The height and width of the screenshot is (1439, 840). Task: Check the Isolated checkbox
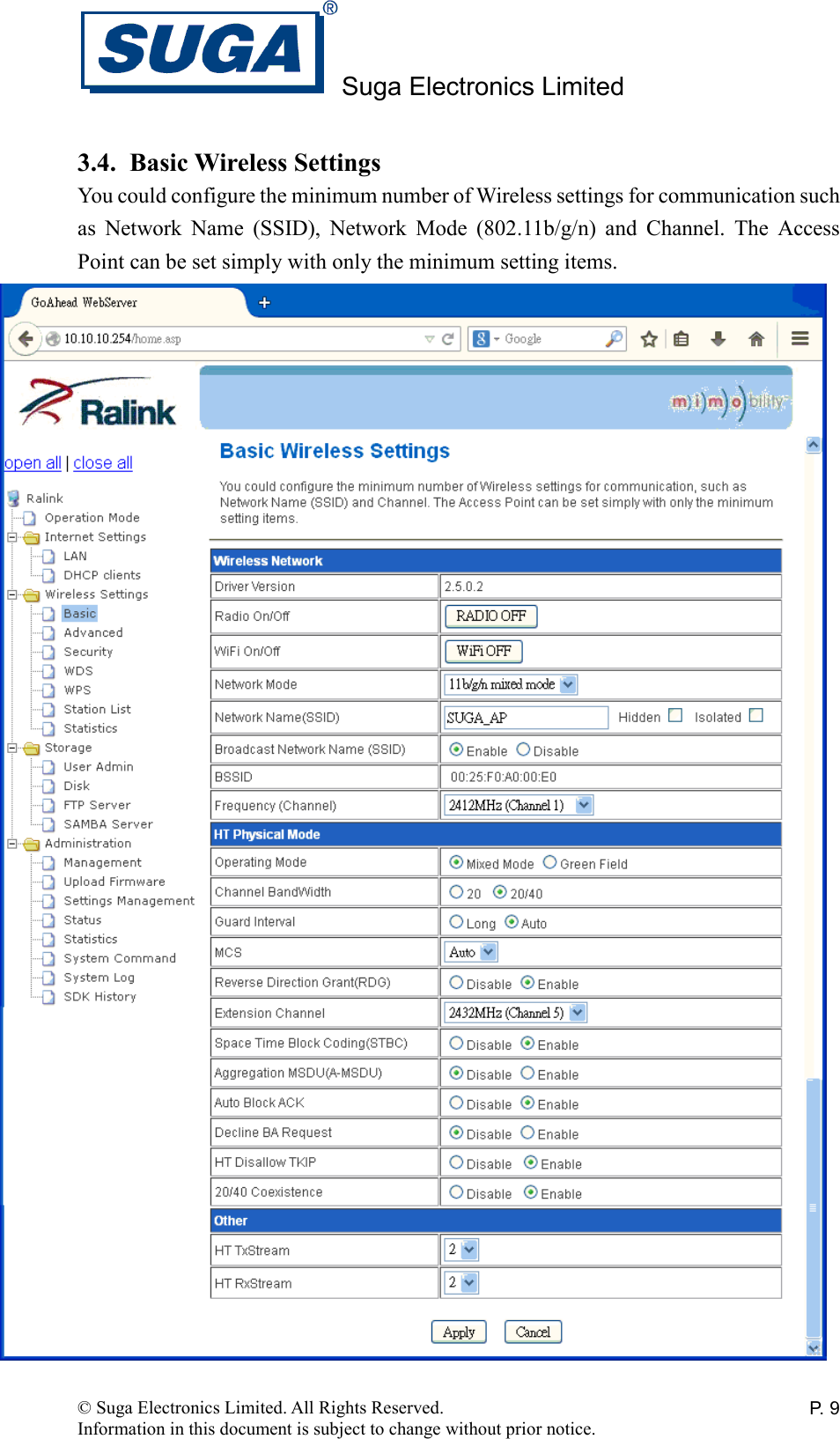pos(755,715)
